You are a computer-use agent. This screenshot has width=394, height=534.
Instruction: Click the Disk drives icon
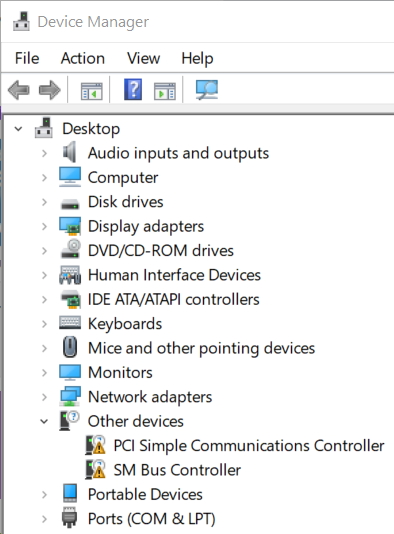[x=70, y=204]
